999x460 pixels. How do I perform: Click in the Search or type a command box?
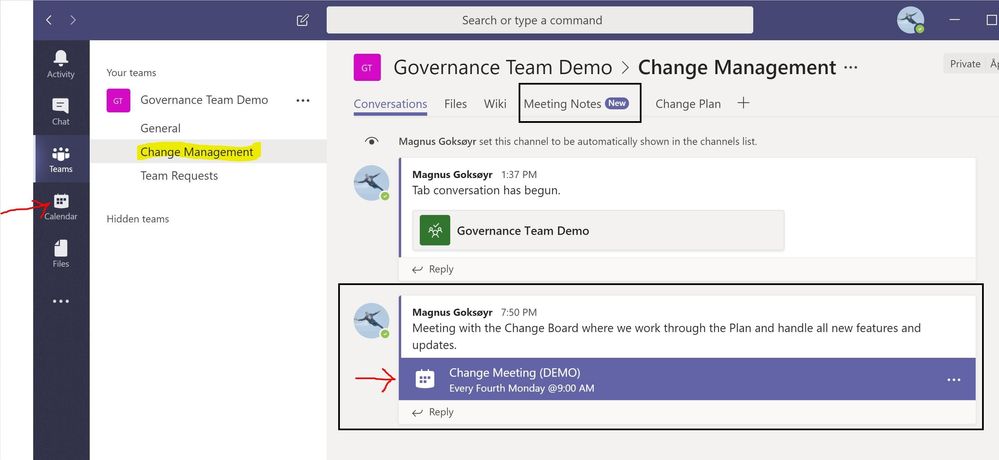point(540,20)
